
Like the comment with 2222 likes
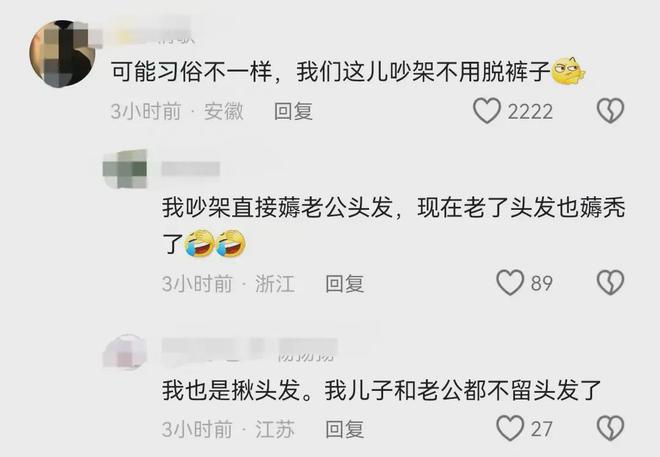(x=487, y=111)
